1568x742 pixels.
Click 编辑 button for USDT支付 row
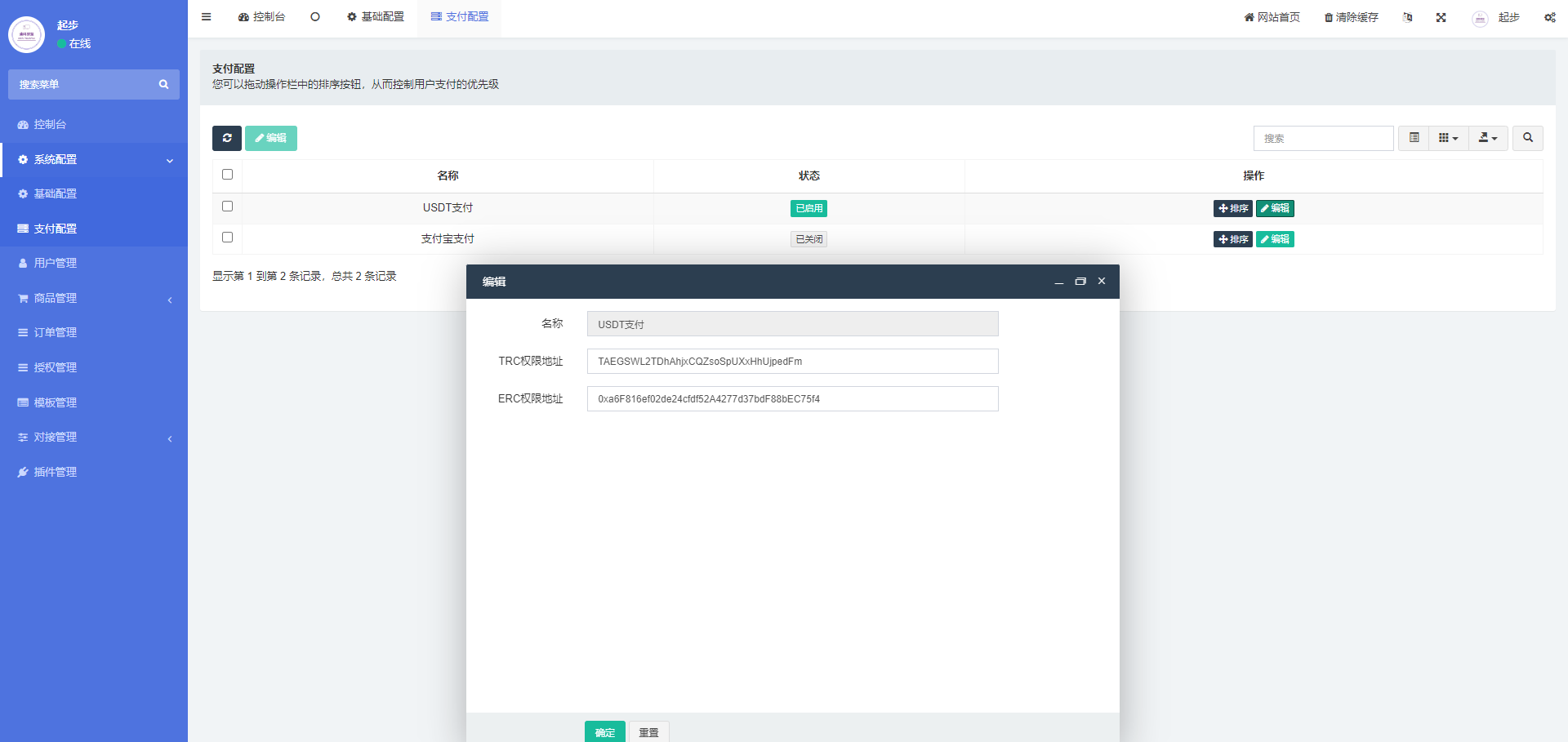(1275, 208)
